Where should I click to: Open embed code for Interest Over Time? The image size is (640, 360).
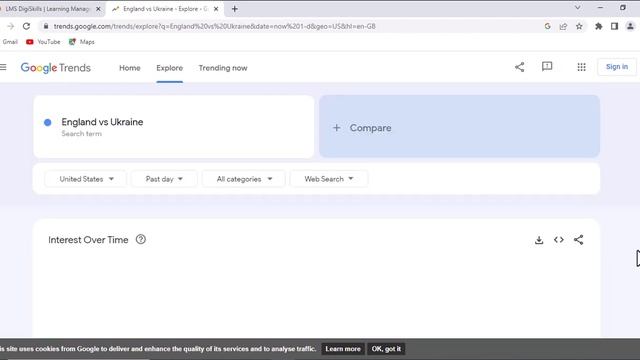click(559, 240)
